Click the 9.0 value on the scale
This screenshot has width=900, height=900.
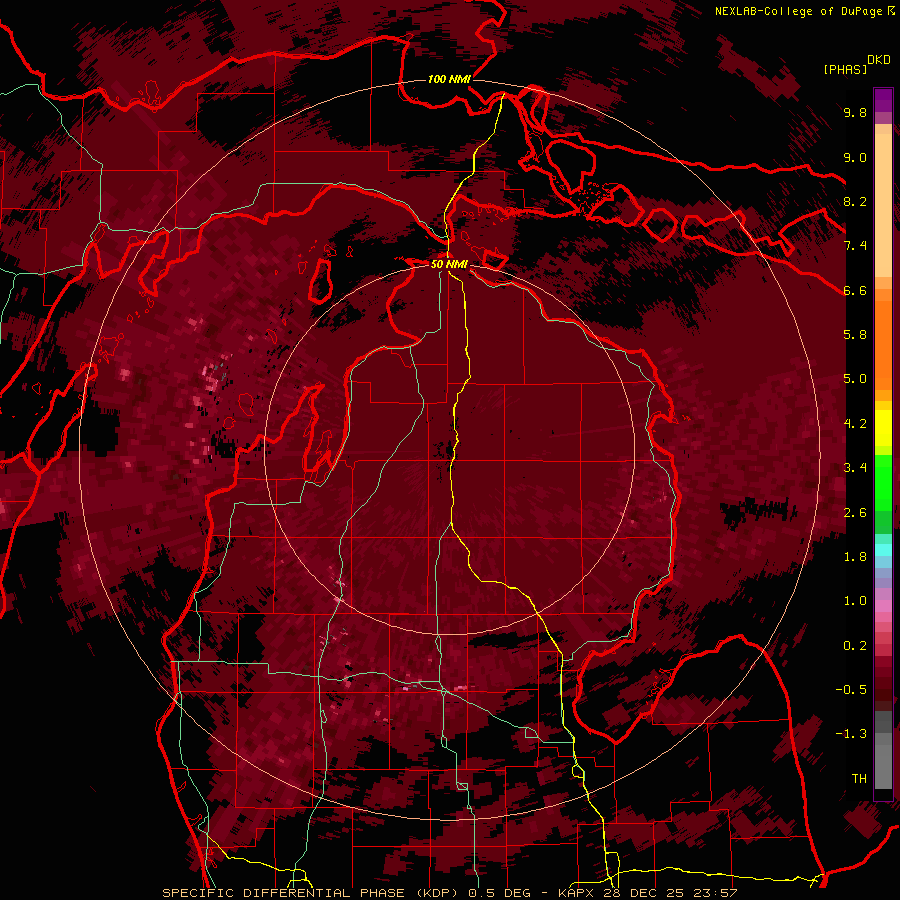855,157
